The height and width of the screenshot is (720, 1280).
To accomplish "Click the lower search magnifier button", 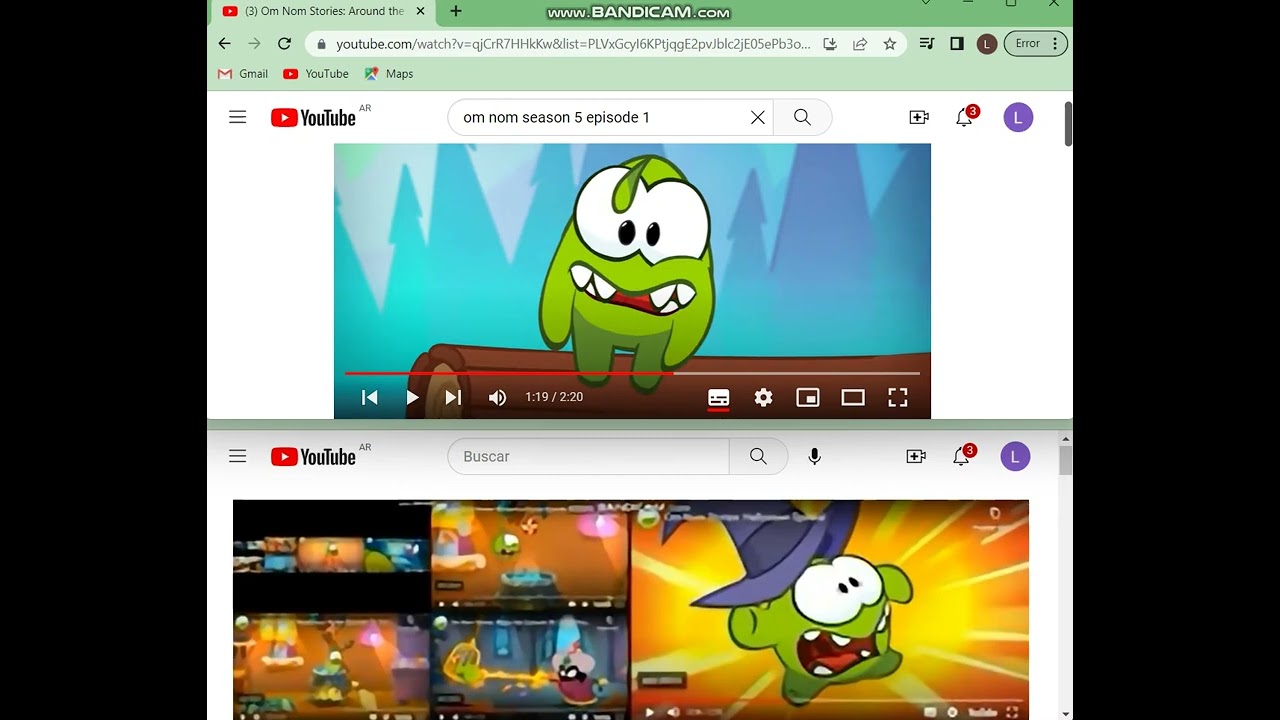I will click(x=759, y=456).
